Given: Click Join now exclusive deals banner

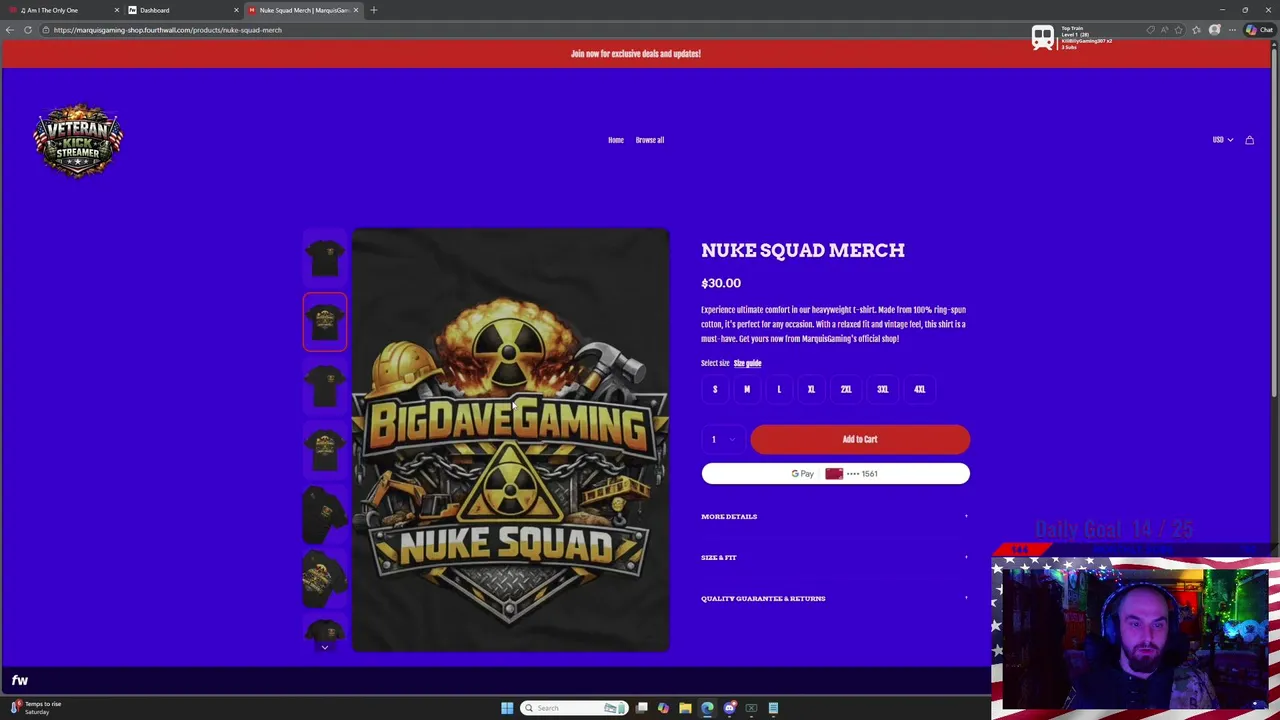Looking at the screenshot, I should 636,54.
